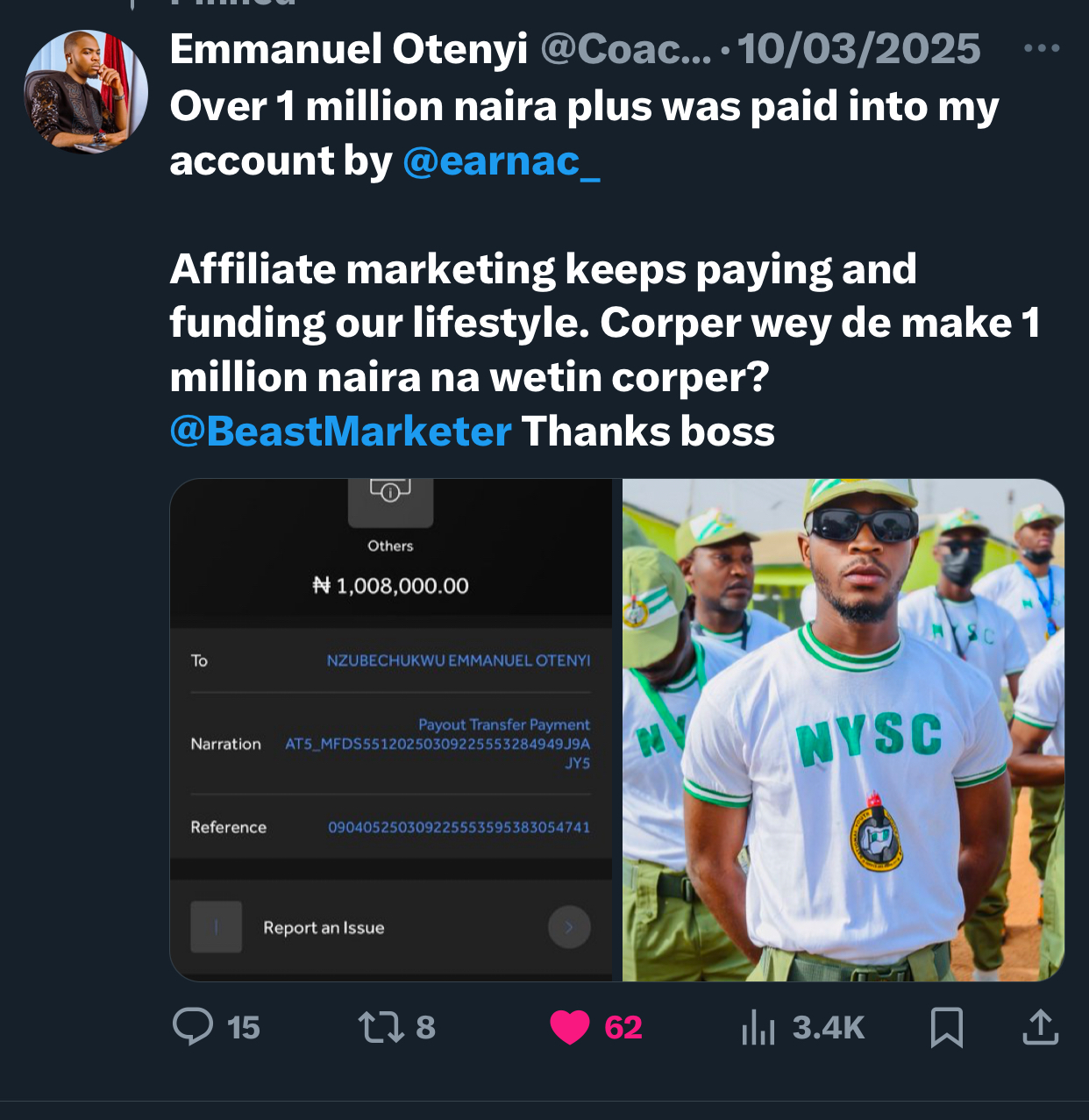Open the @Coac... handle
The image size is (1089, 1120).
pos(626,49)
